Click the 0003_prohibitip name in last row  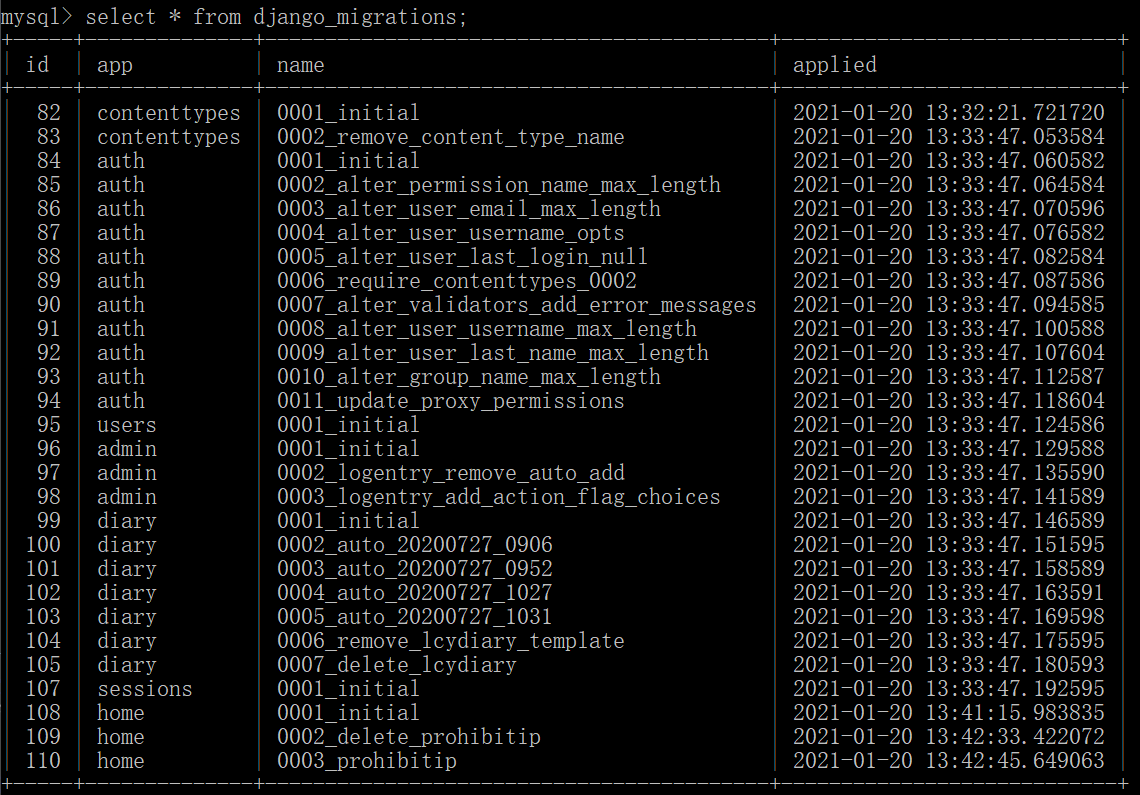tap(366, 761)
